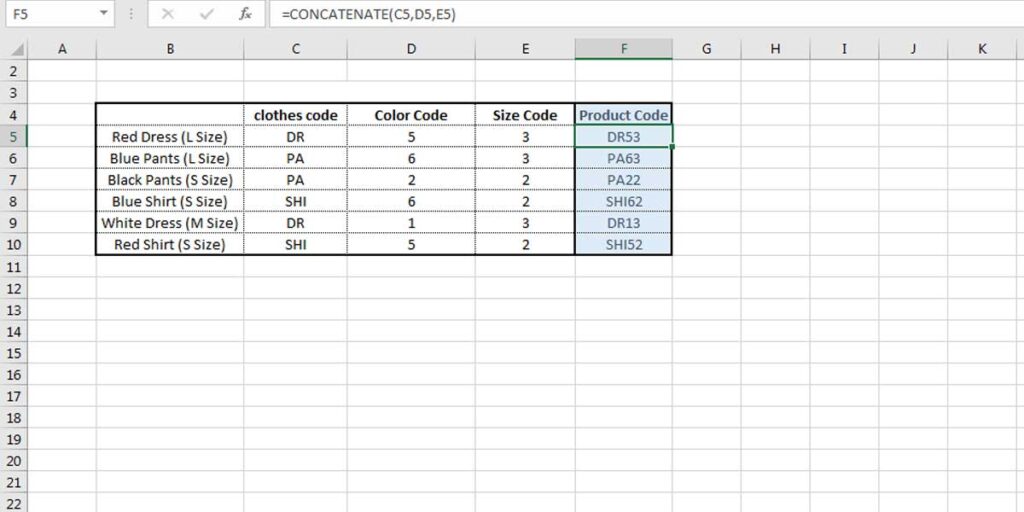This screenshot has height=512, width=1024.
Task: Select column B header
Action: tap(170, 49)
